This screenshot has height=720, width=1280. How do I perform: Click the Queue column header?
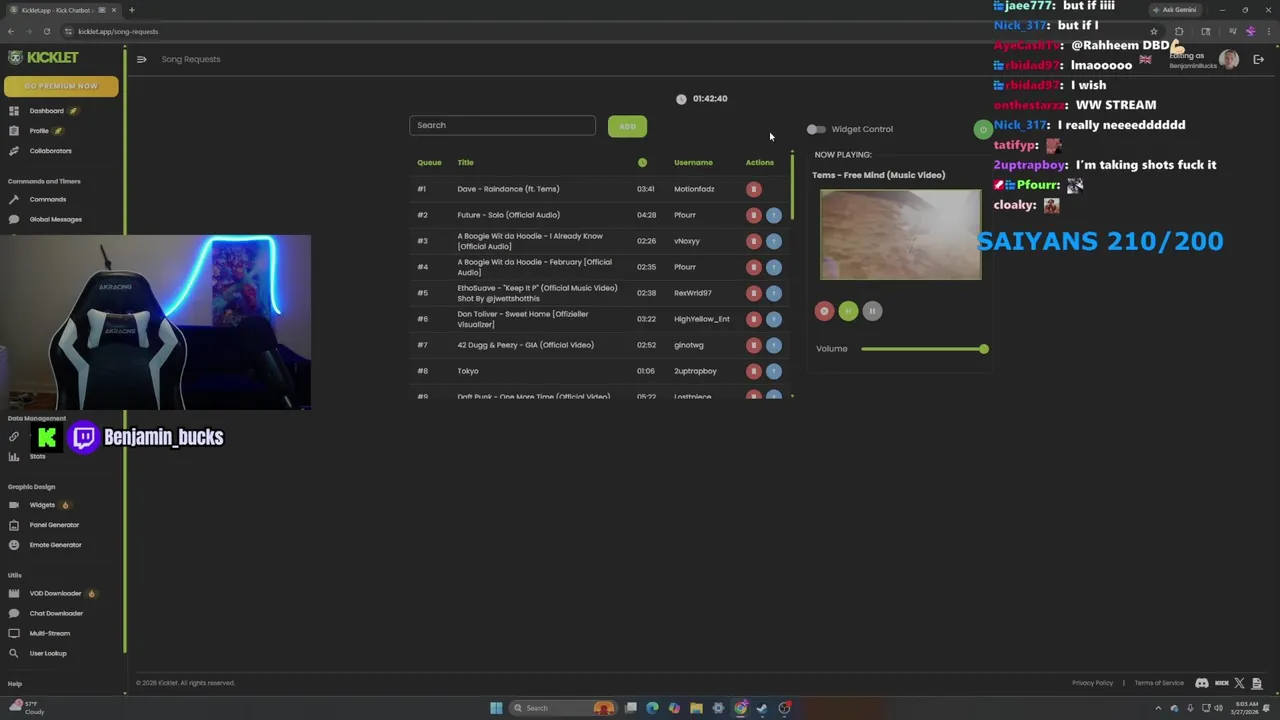[429, 162]
